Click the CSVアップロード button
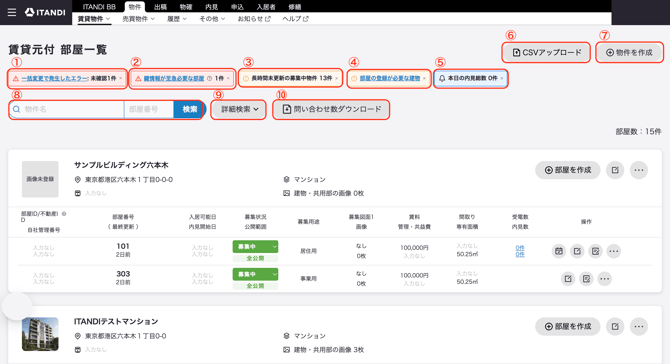The width and height of the screenshot is (670, 364). click(x=546, y=53)
